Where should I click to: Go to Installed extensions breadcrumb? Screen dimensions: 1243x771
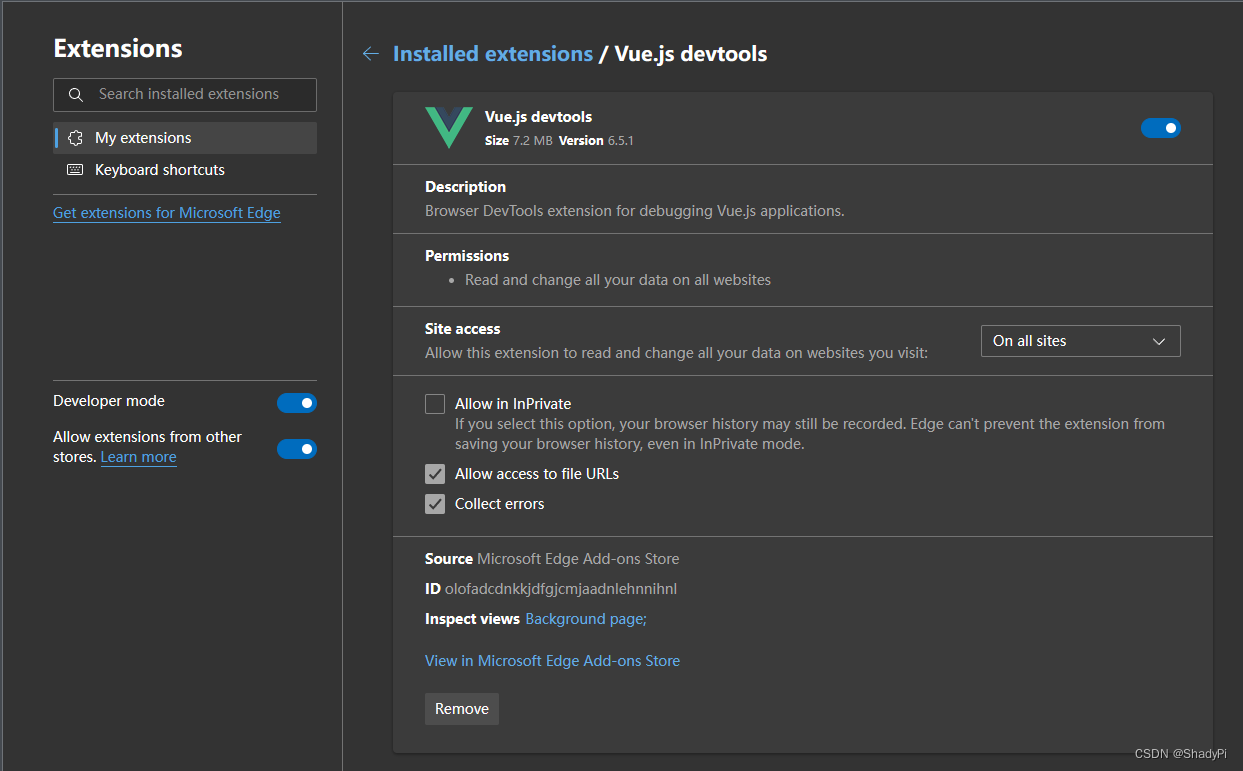[x=493, y=54]
